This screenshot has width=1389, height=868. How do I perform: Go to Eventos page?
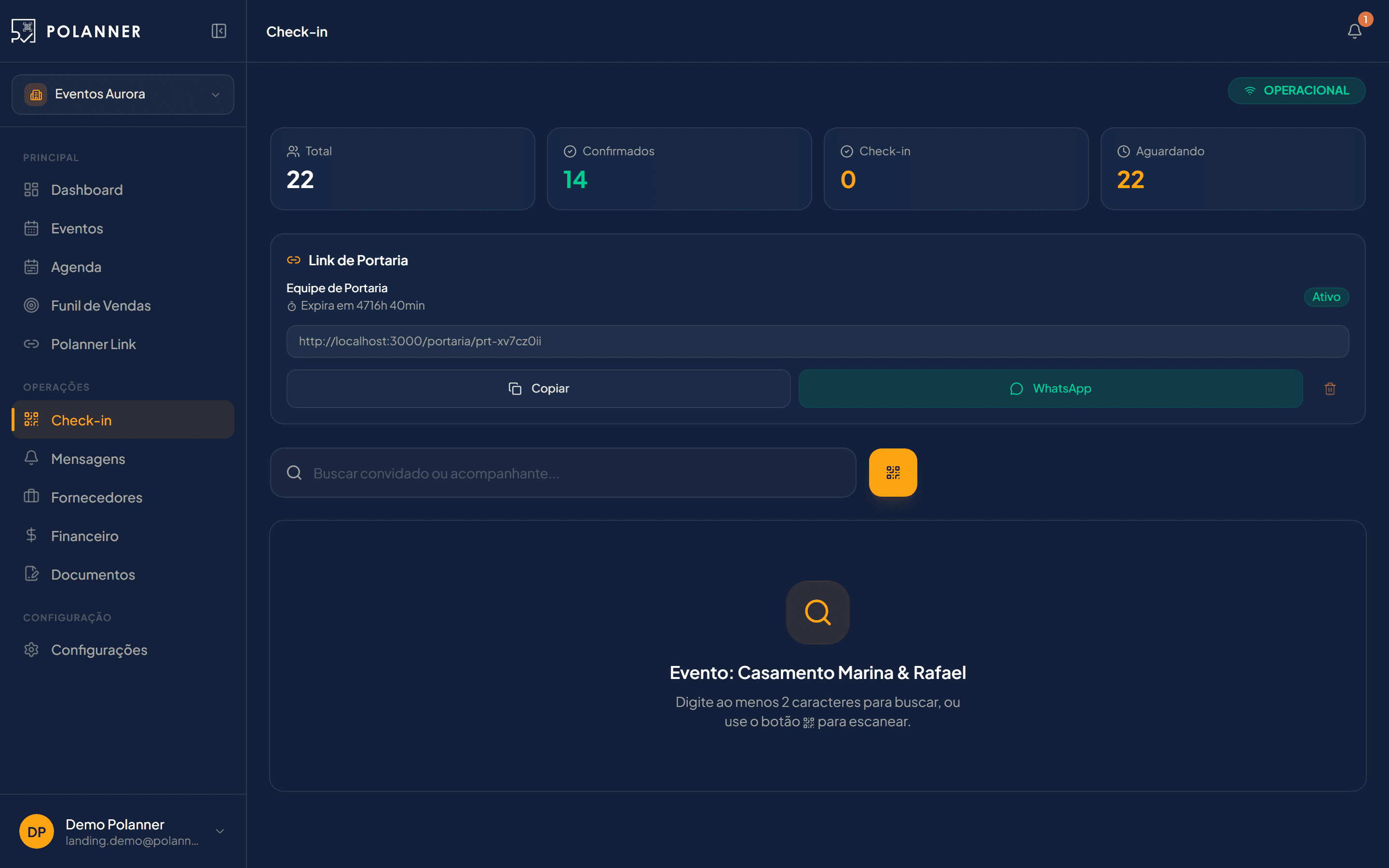(x=123, y=229)
